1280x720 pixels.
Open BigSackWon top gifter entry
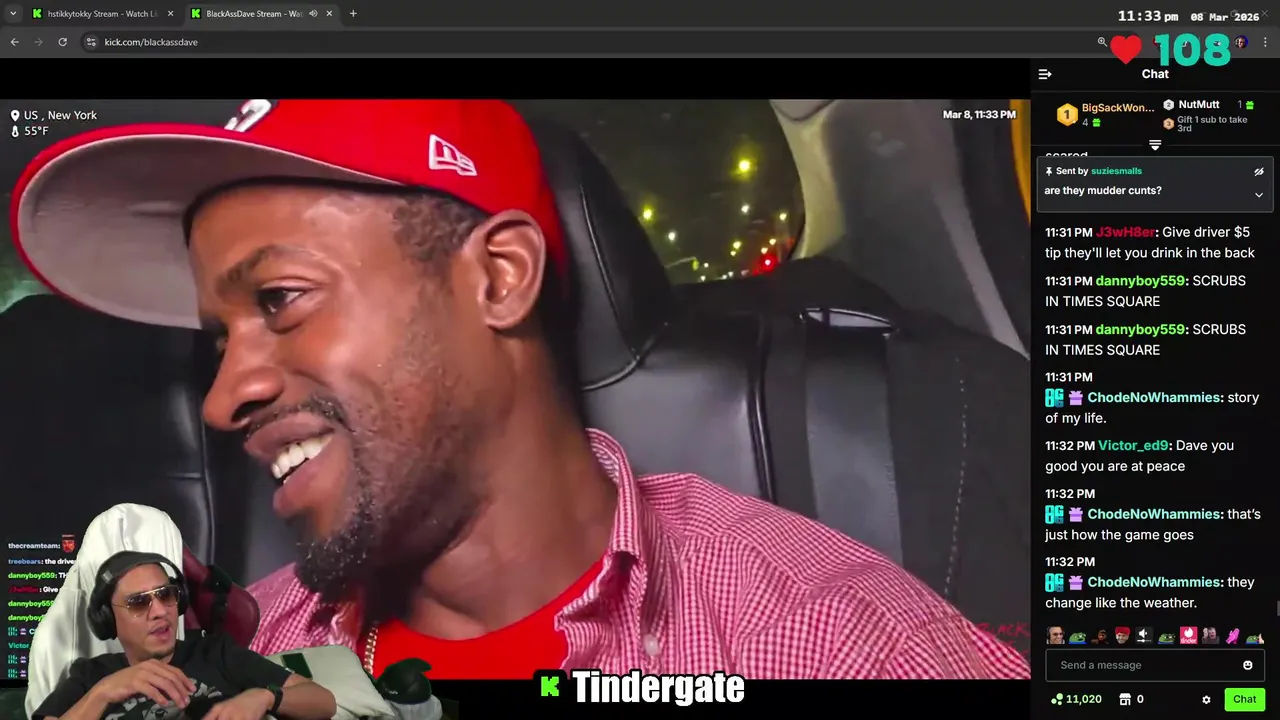(x=1105, y=114)
